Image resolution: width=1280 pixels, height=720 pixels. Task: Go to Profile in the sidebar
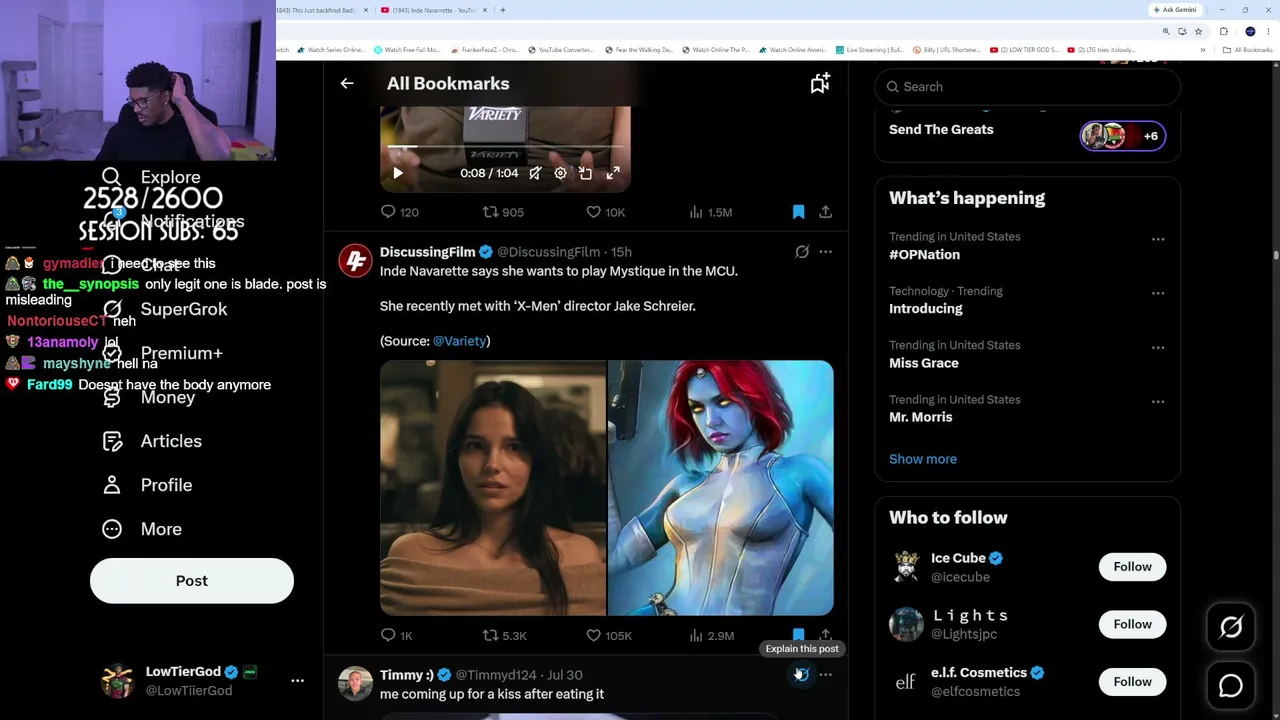pos(147,485)
